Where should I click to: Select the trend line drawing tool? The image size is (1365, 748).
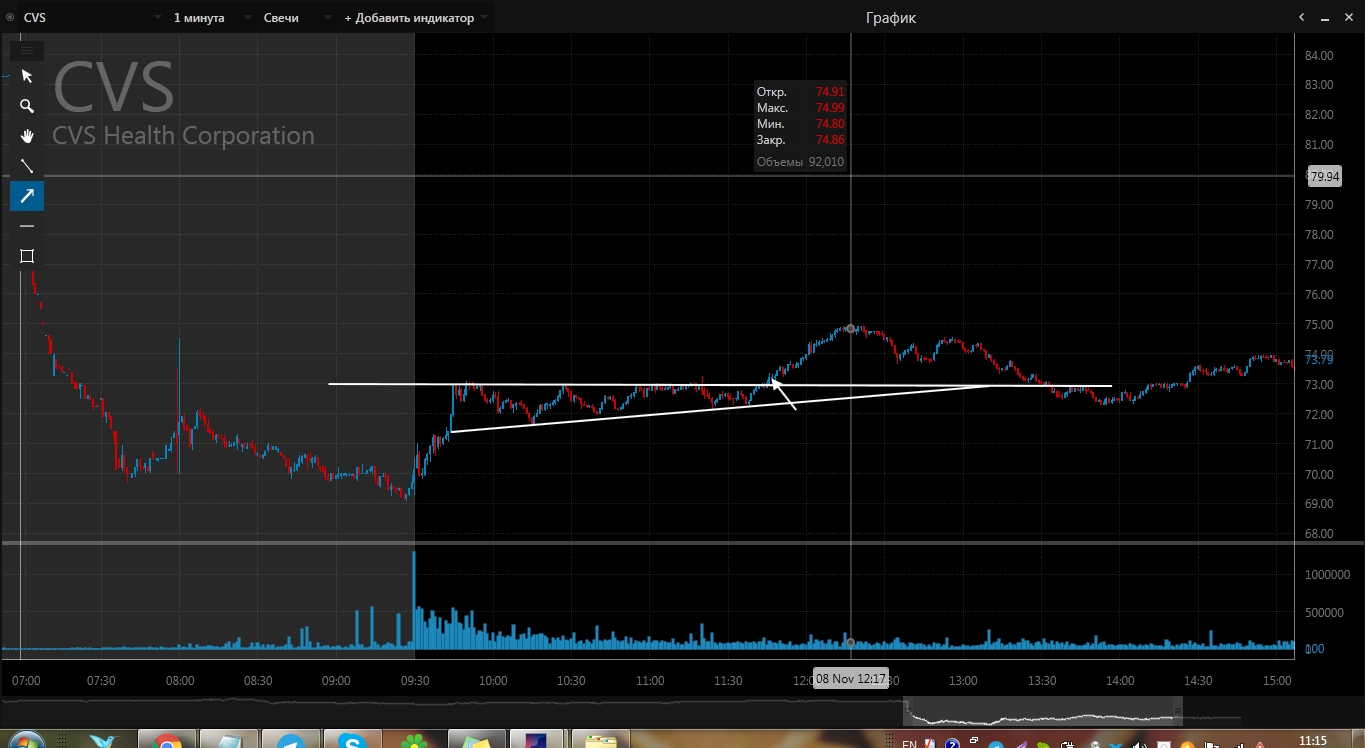click(x=27, y=166)
